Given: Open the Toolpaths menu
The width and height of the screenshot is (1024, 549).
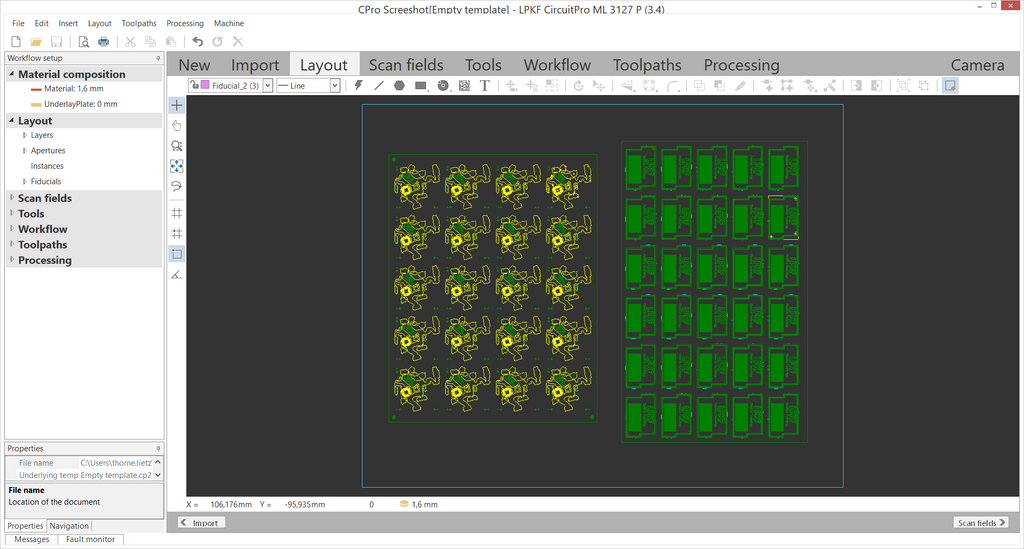Looking at the screenshot, I should (139, 23).
